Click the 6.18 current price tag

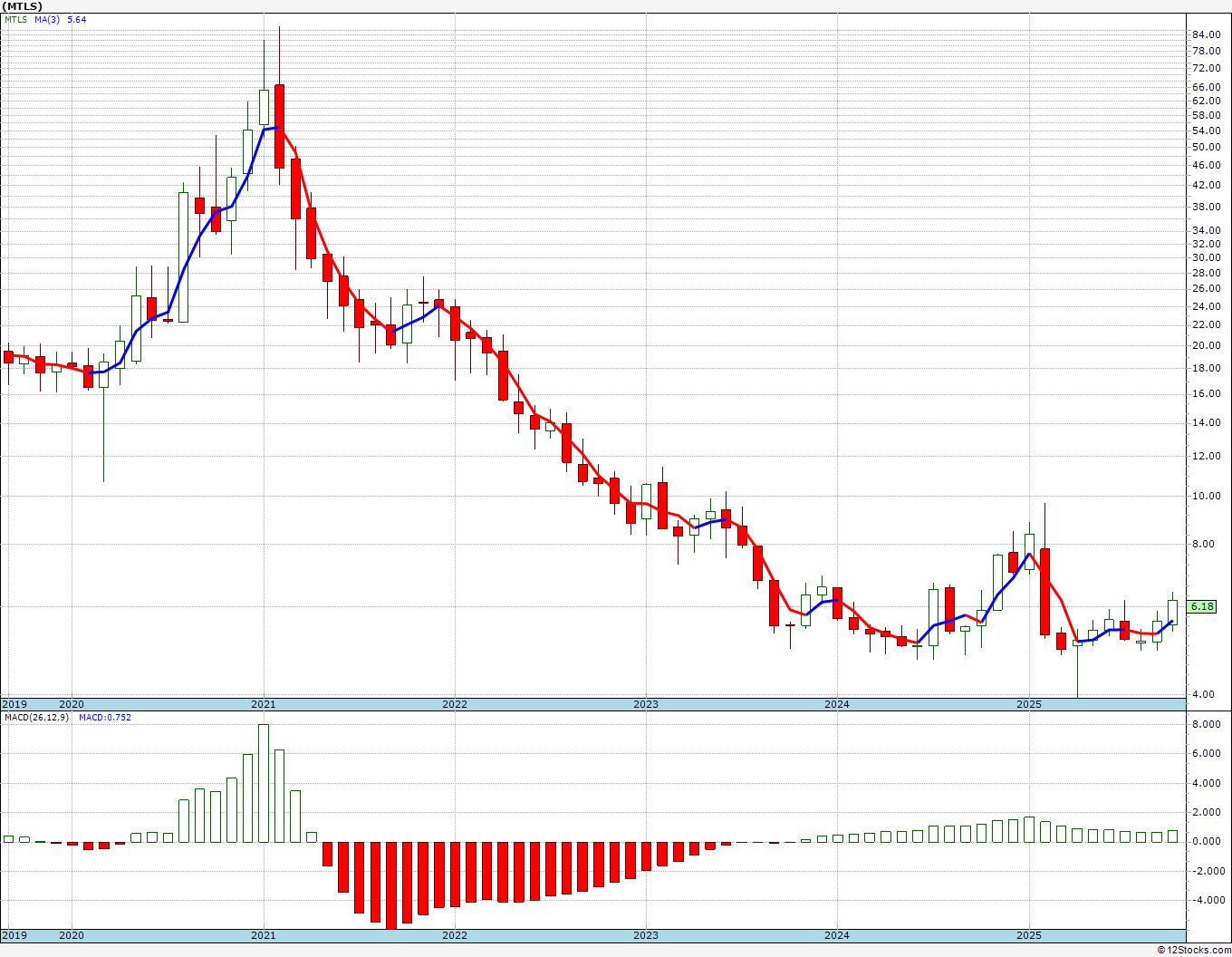tap(1202, 606)
